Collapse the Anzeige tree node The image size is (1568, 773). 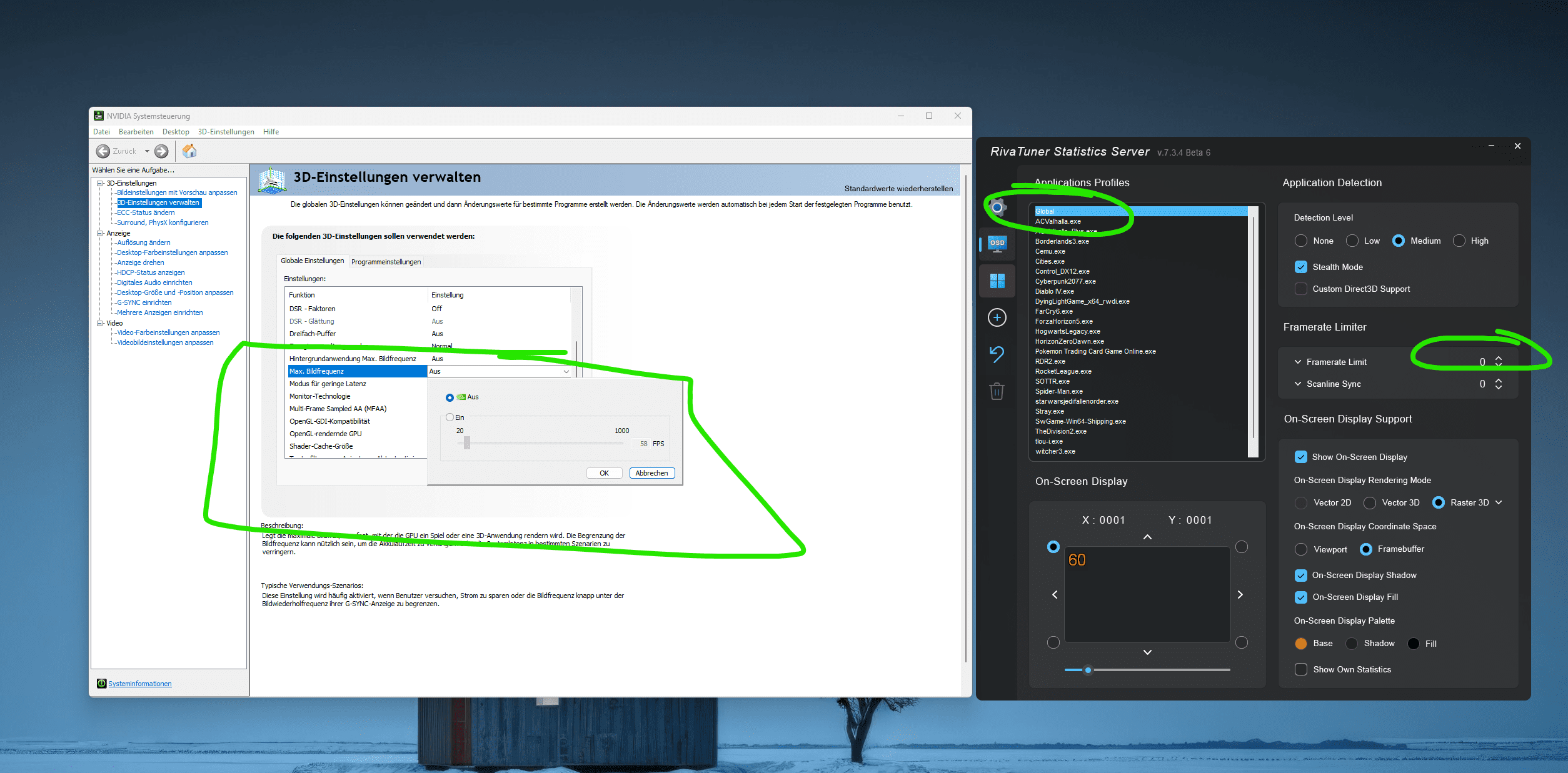point(100,233)
